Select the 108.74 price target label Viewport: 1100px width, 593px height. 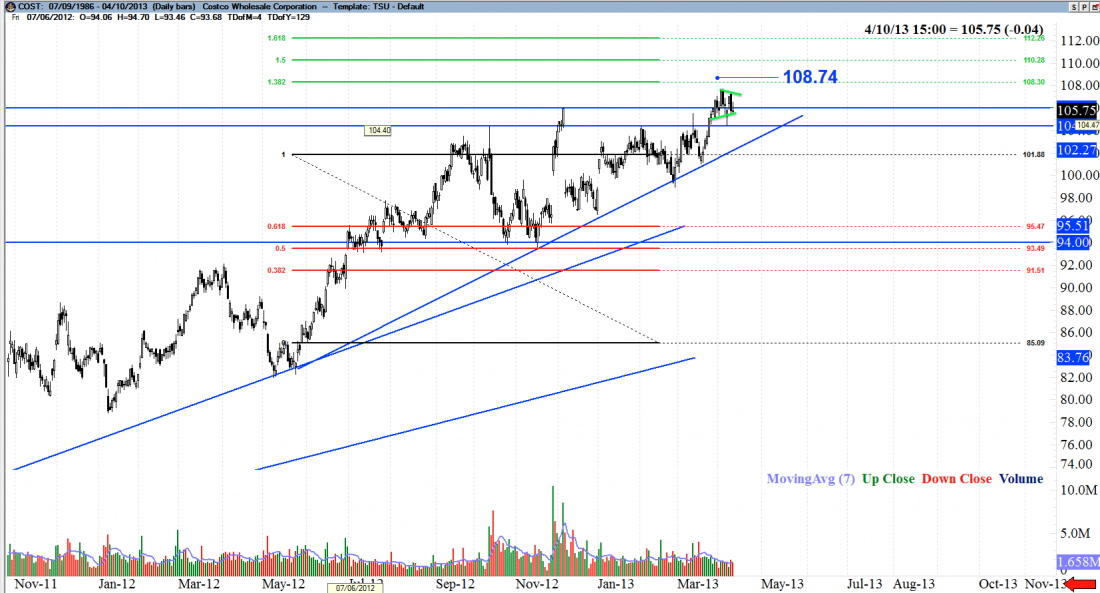click(809, 77)
